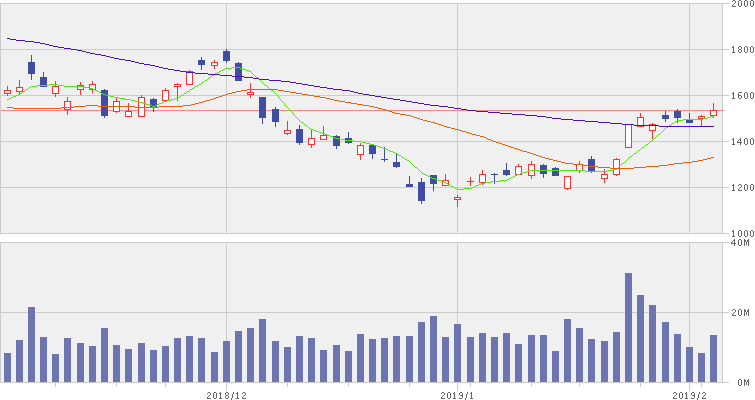Select the lowest candlestick at 2019/1
The height and width of the screenshot is (400, 755).
pos(458,199)
